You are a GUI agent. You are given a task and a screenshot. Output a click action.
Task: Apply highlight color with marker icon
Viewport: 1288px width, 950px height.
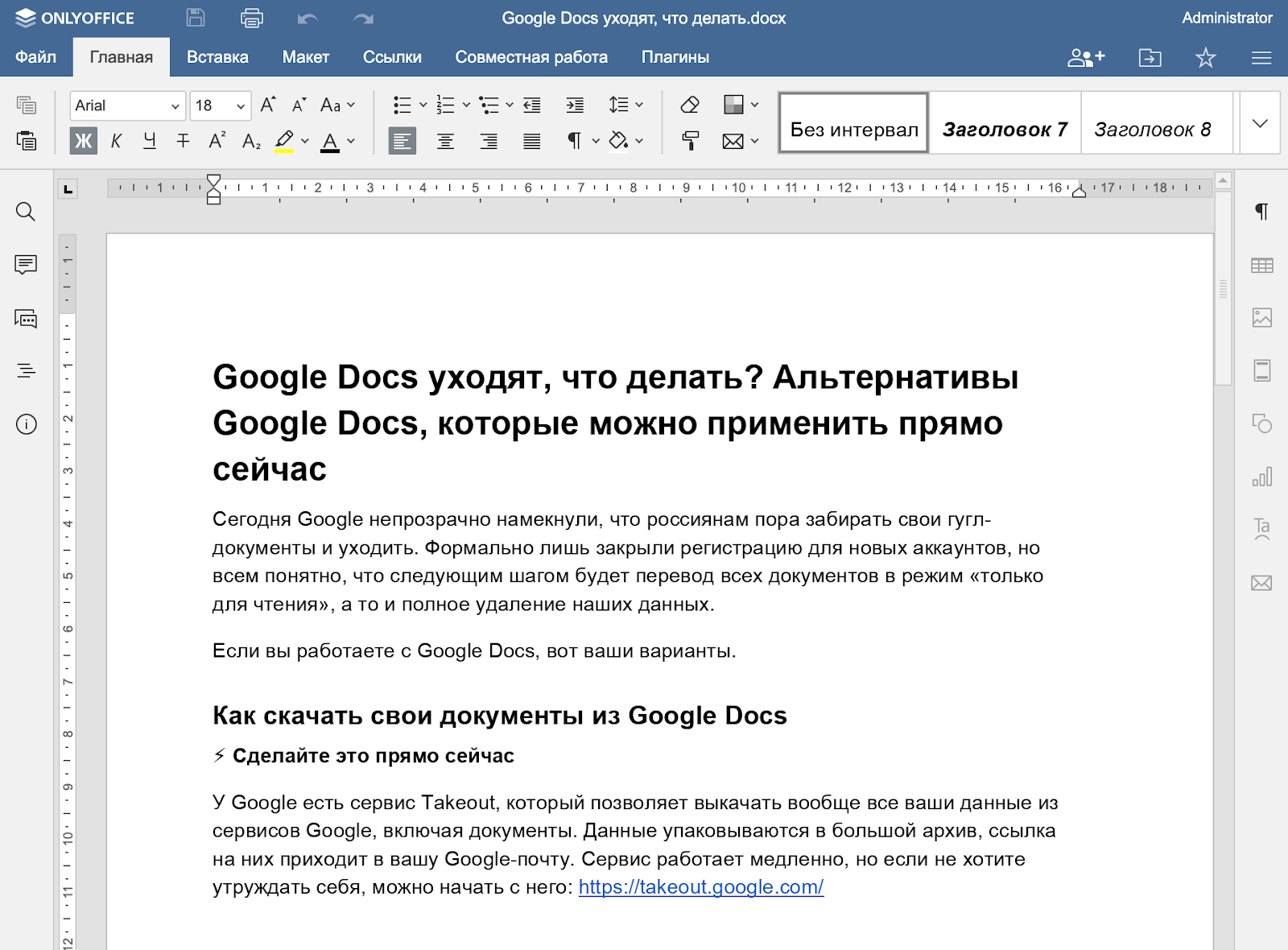click(x=283, y=141)
